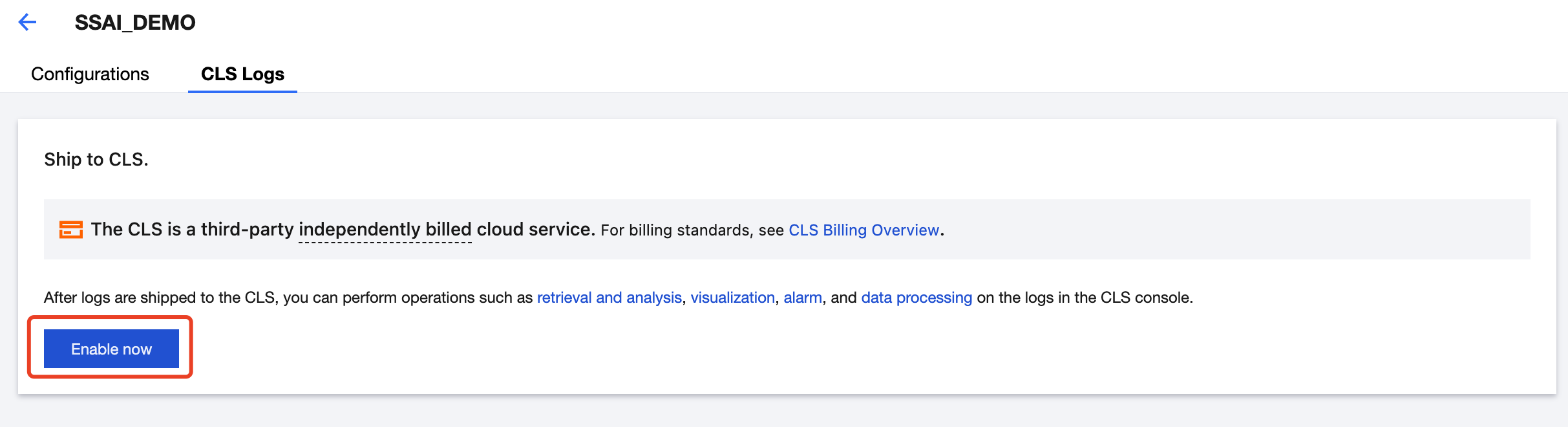Click "The CLS is a third-party" text
This screenshot has width=1568, height=427.
(x=192, y=230)
